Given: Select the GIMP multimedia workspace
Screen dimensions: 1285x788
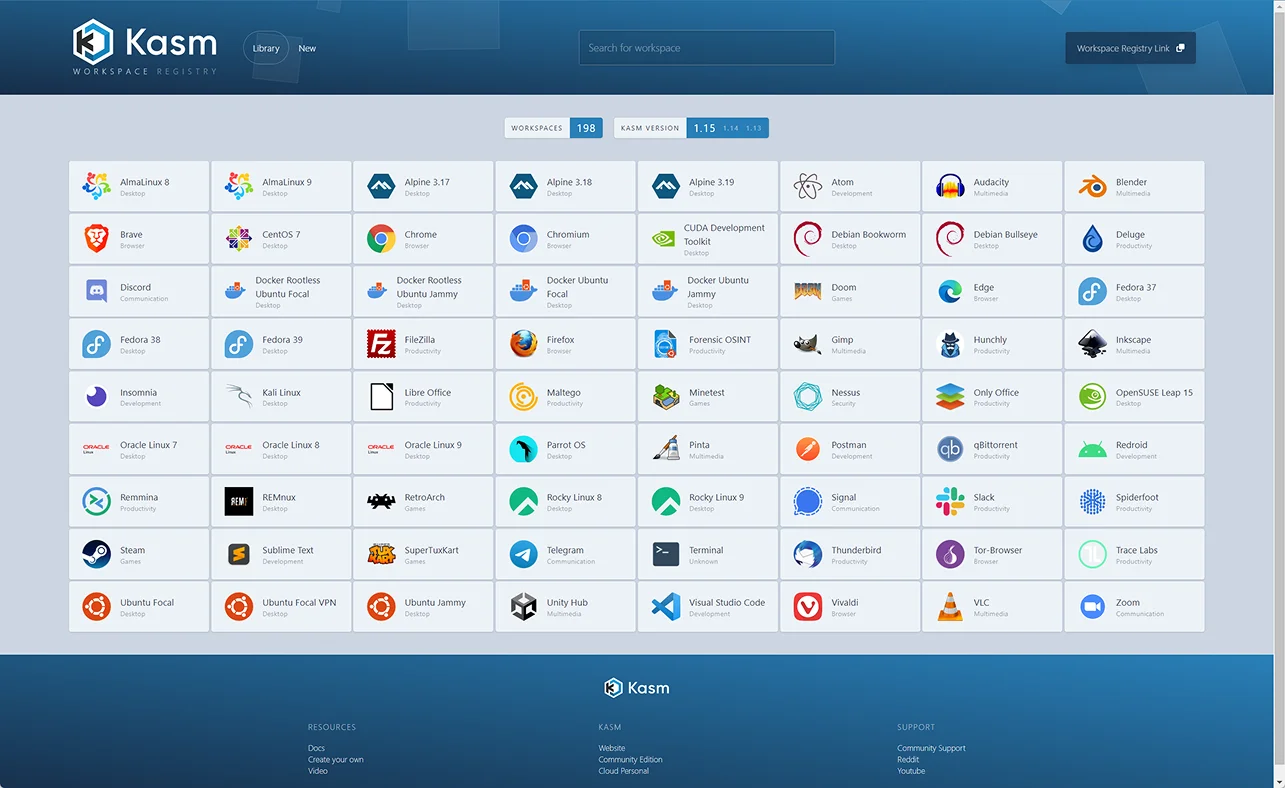Looking at the screenshot, I should point(849,343).
